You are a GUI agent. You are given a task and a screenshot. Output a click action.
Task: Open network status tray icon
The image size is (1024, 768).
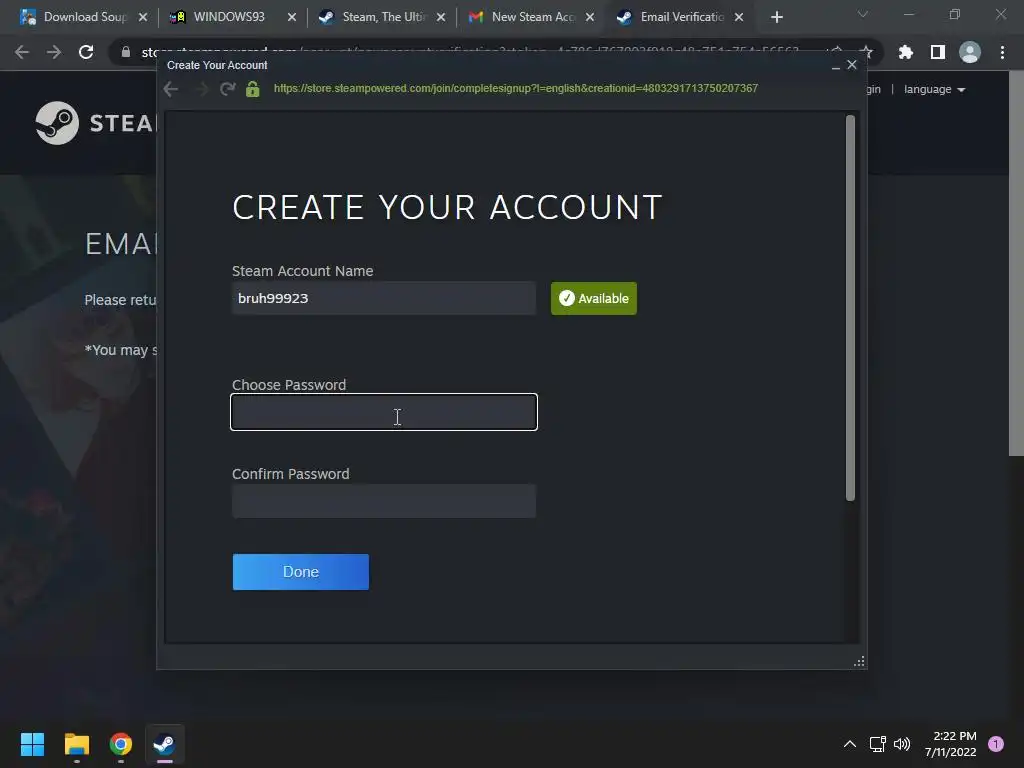[878, 744]
